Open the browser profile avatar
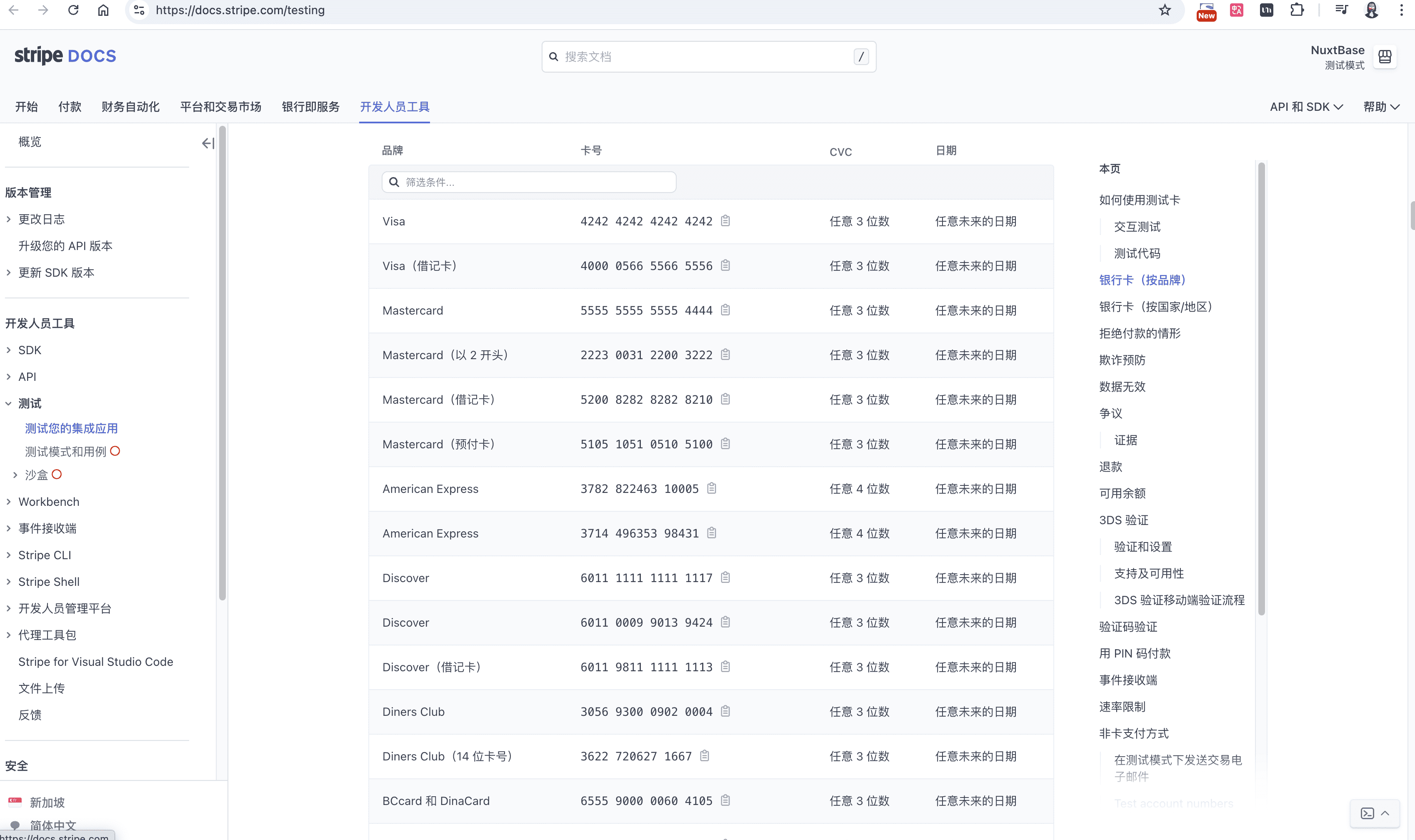 click(x=1371, y=10)
